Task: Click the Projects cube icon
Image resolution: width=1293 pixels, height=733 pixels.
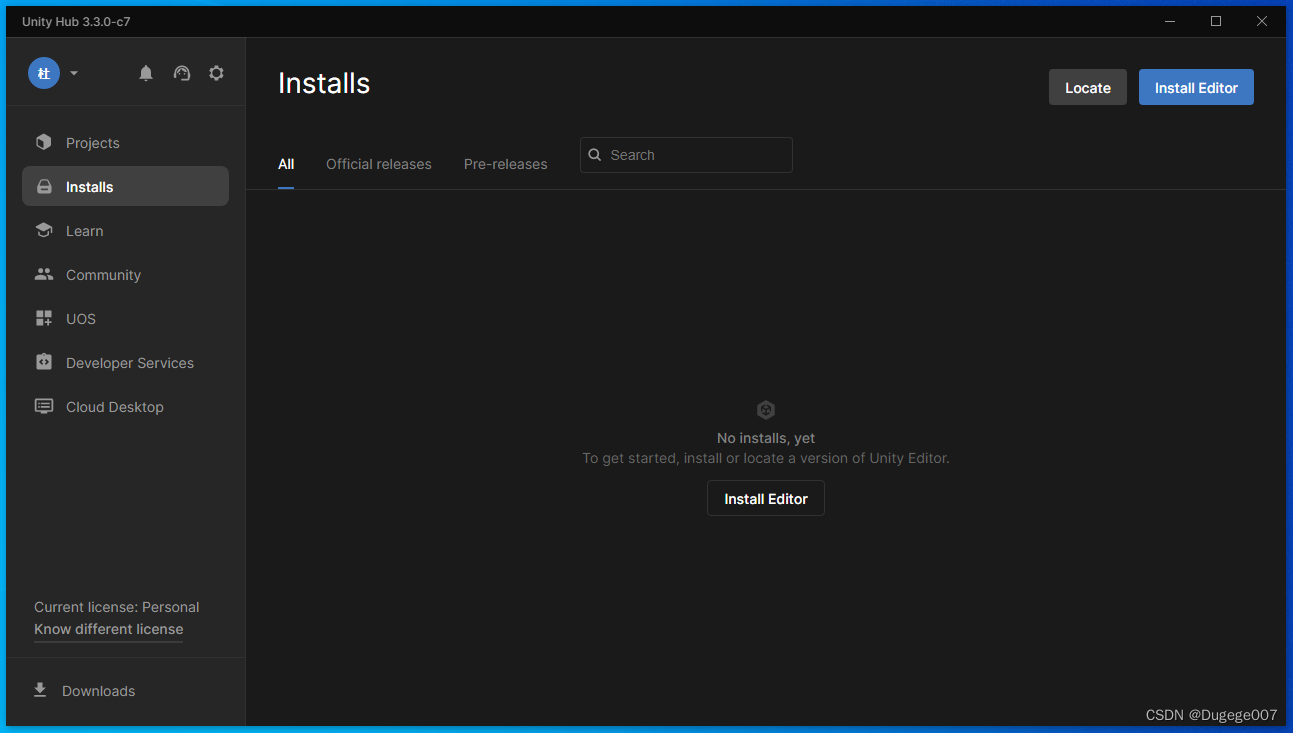Action: point(43,142)
